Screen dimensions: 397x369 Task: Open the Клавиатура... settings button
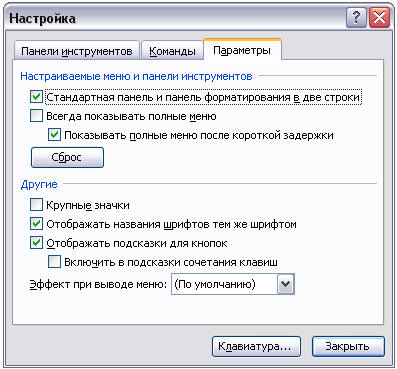pyautogui.click(x=256, y=346)
